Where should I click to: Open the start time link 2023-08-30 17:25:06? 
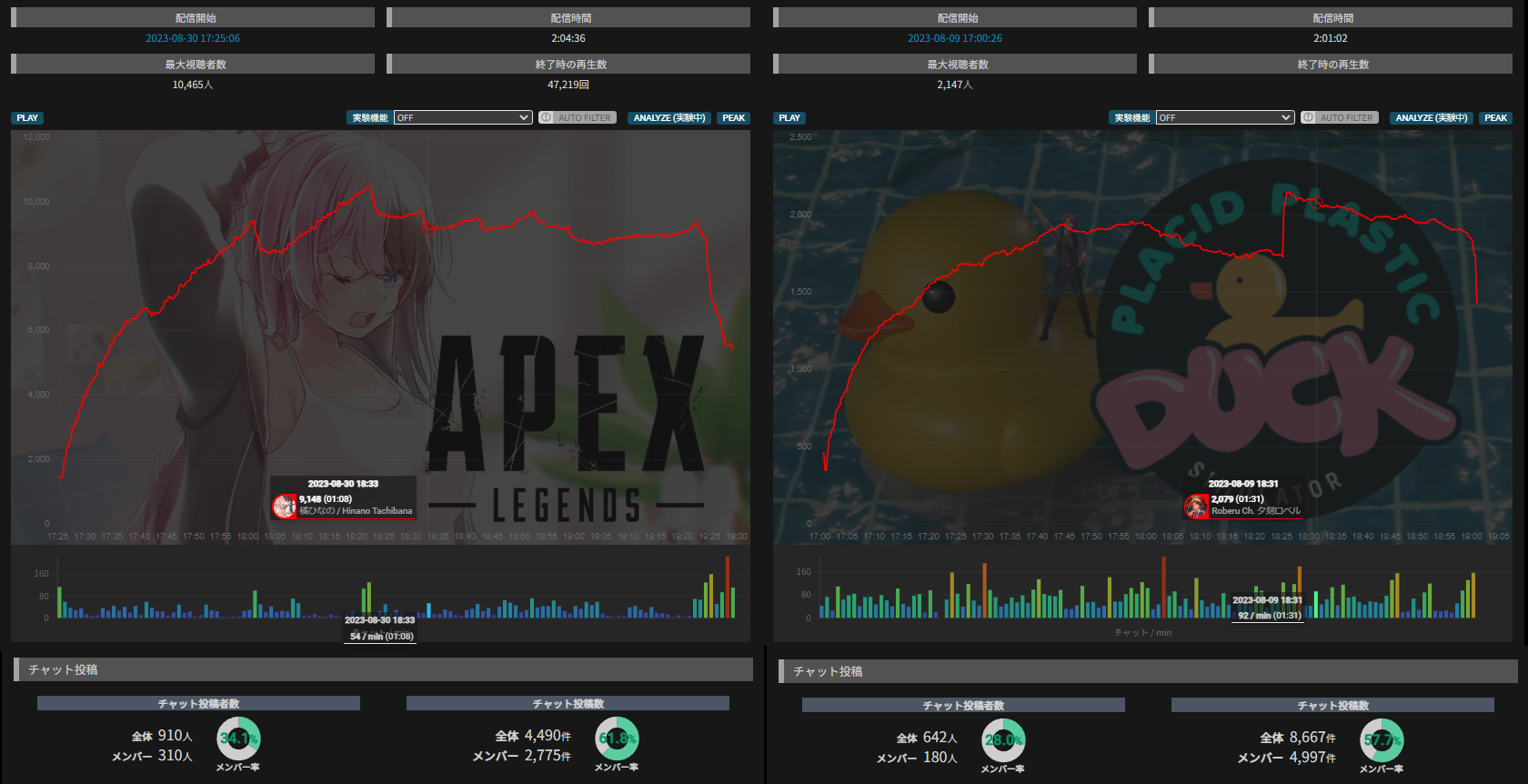pyautogui.click(x=193, y=38)
